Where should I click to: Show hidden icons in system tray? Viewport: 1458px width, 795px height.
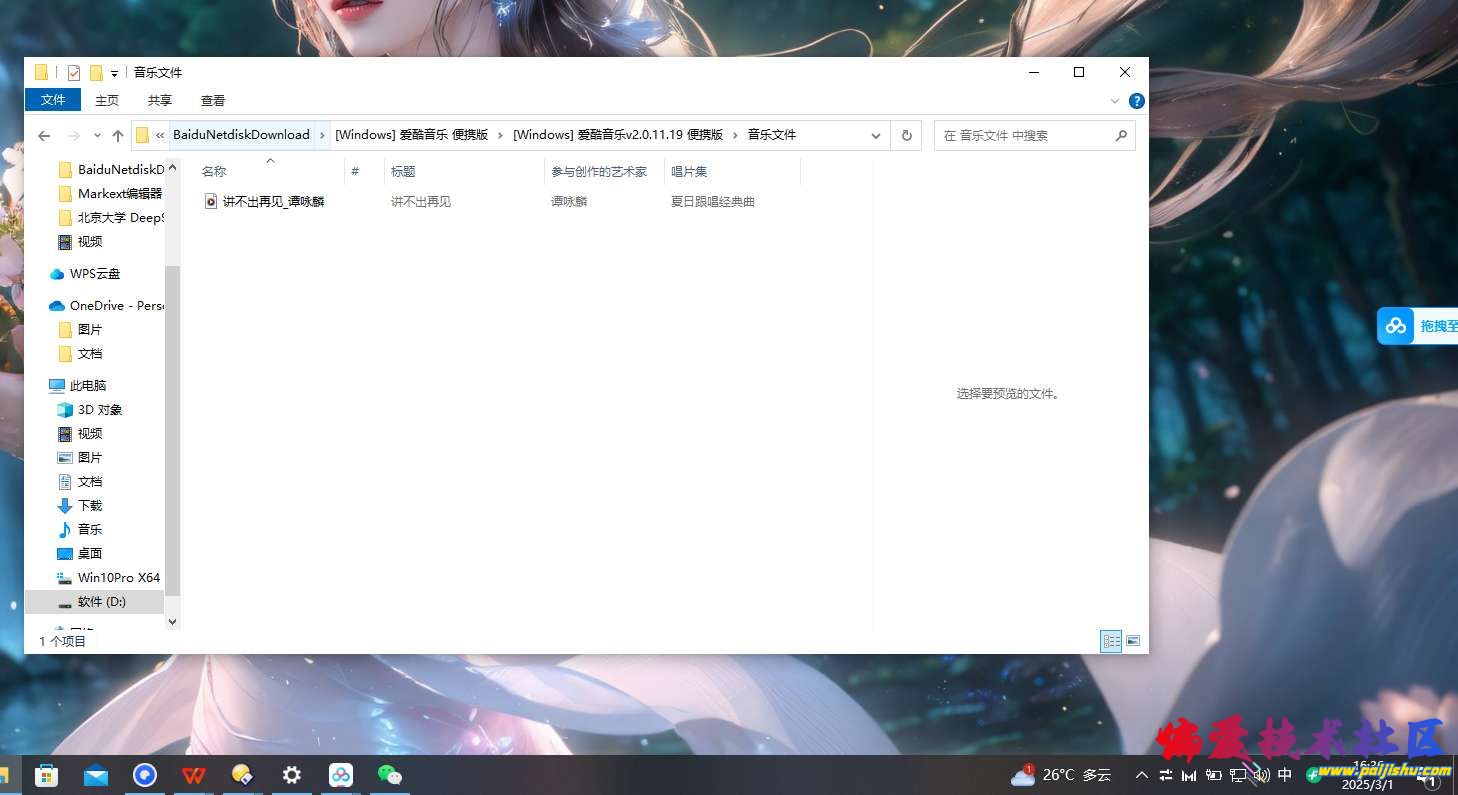[1142, 774]
